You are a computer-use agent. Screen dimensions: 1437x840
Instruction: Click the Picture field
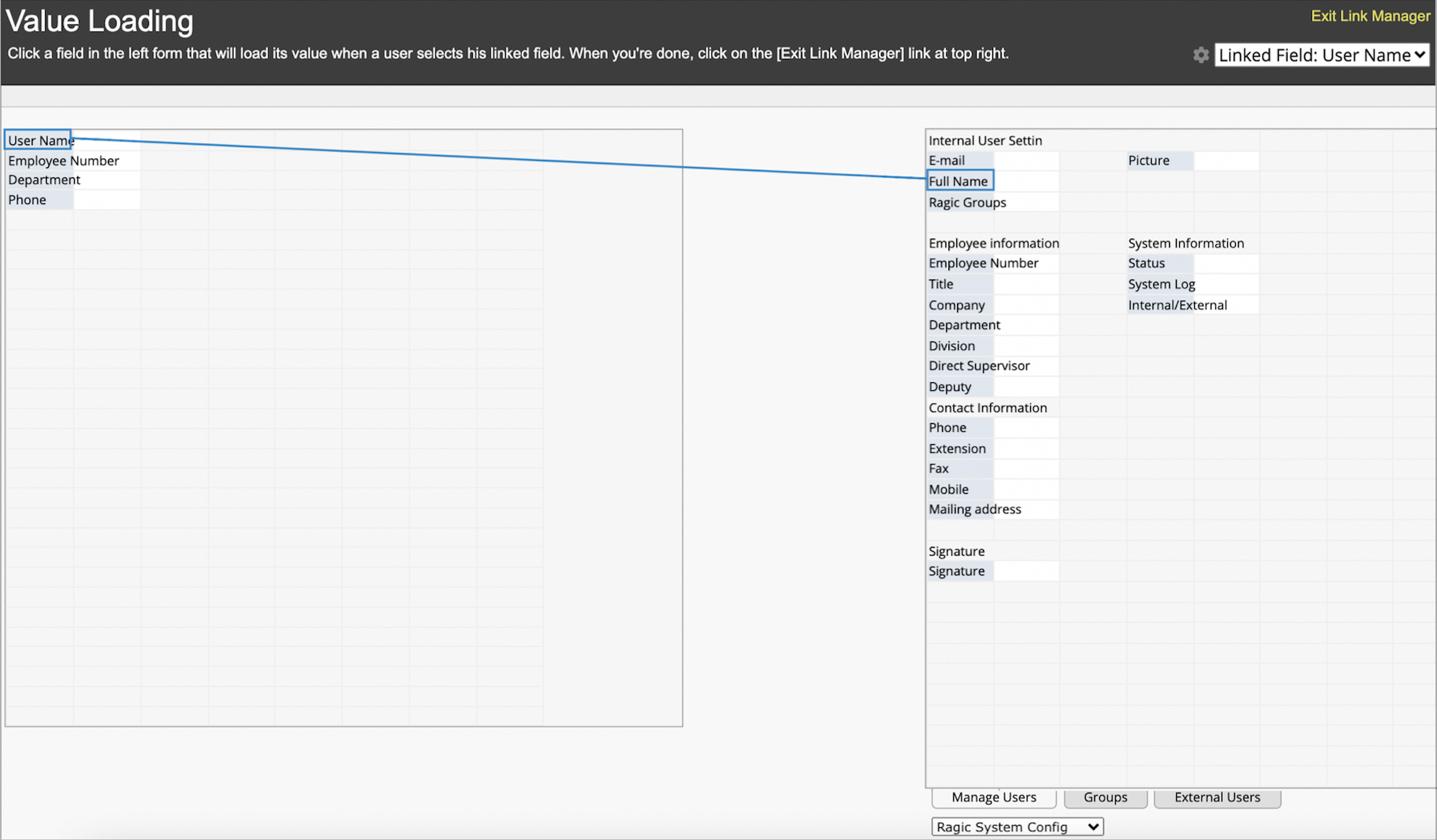click(x=1148, y=161)
